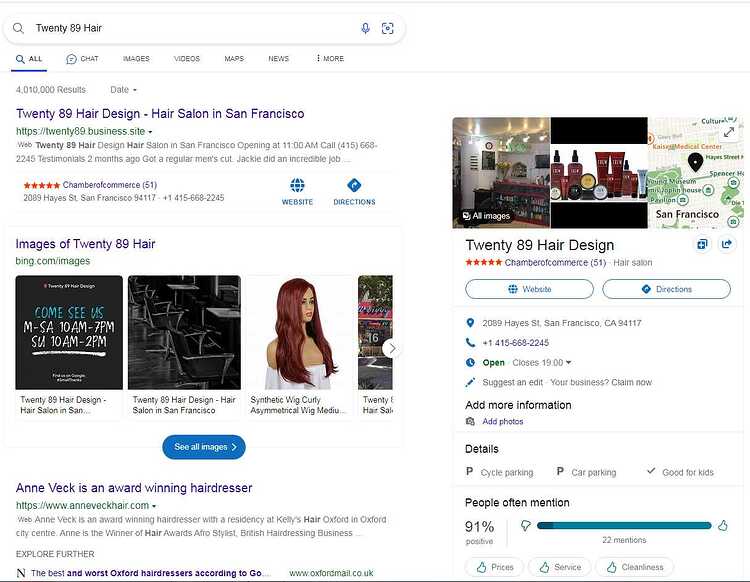Image resolution: width=750 pixels, height=582 pixels.
Task: Open Images of Twenty 89 Hair heading link
Action: [x=85, y=244]
